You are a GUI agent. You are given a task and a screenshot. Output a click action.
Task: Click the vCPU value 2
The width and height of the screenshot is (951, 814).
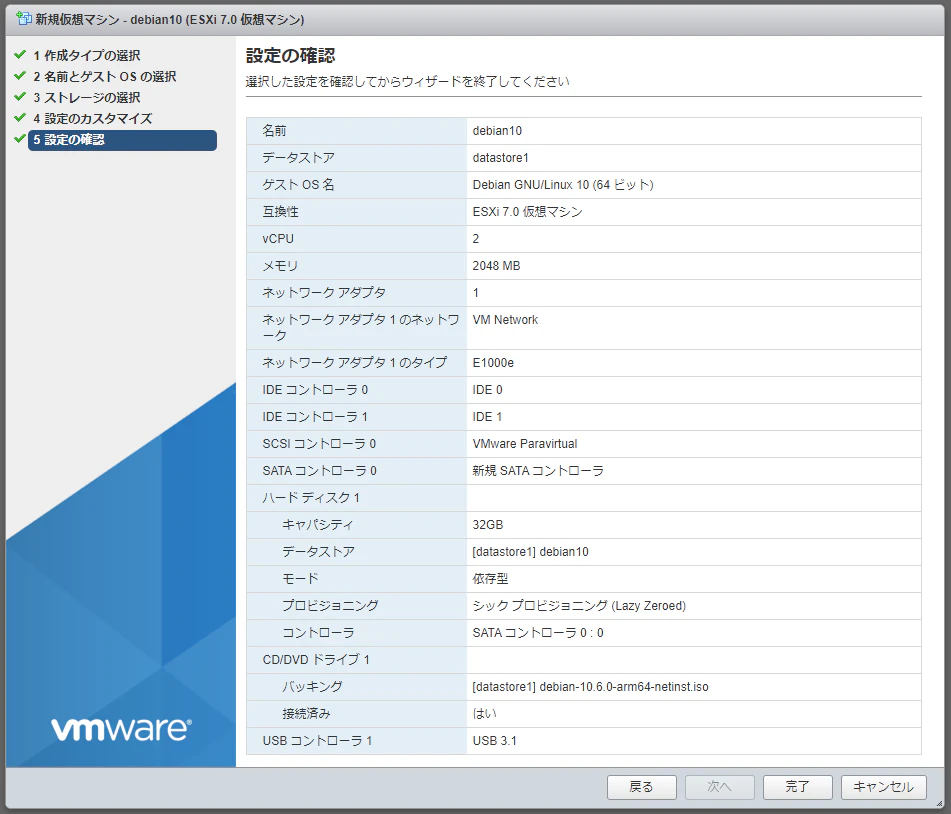coord(476,239)
